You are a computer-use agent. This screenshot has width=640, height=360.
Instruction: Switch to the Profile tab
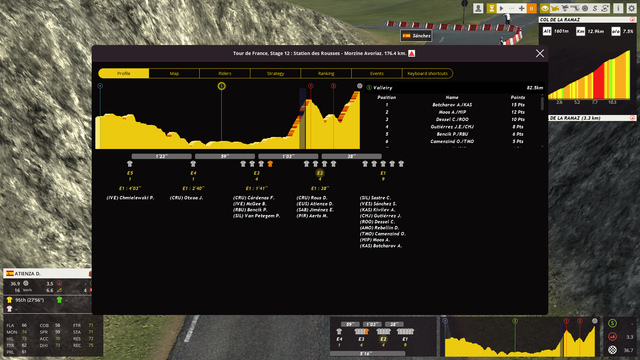click(124, 73)
